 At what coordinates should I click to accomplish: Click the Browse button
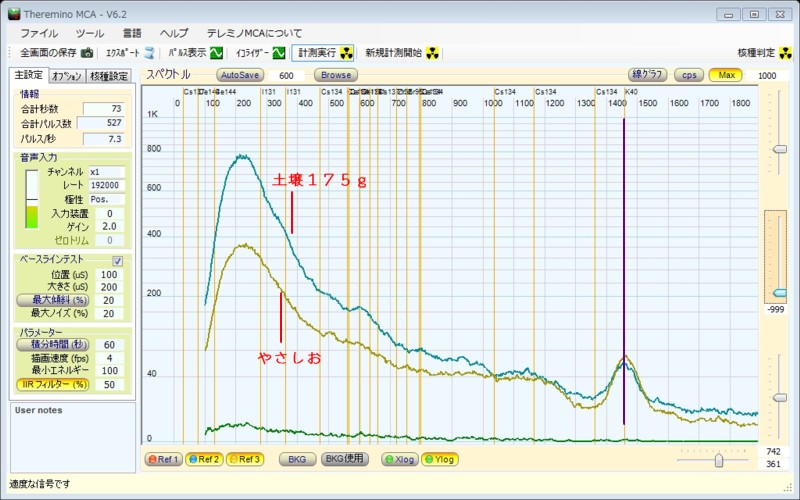point(336,75)
